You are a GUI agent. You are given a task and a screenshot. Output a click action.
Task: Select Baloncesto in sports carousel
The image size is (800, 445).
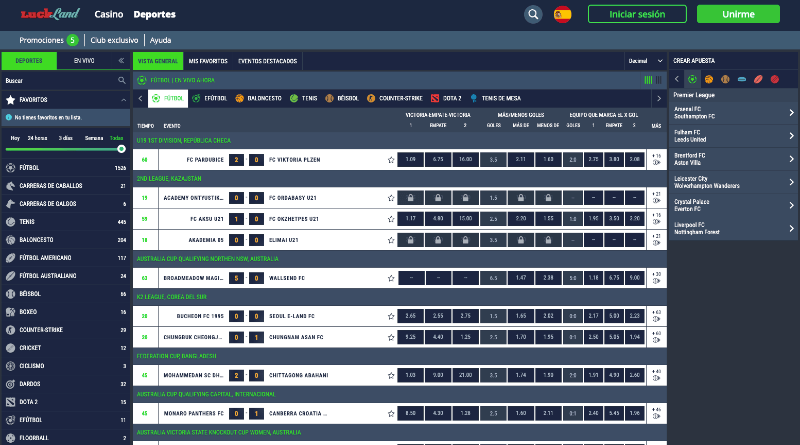259,98
